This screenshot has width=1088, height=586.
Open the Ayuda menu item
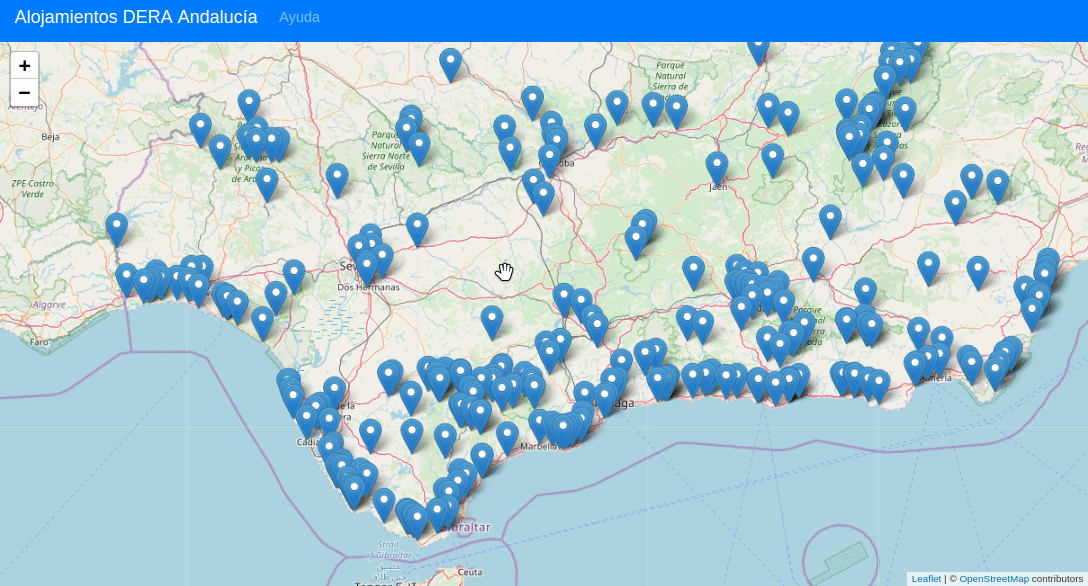point(299,17)
